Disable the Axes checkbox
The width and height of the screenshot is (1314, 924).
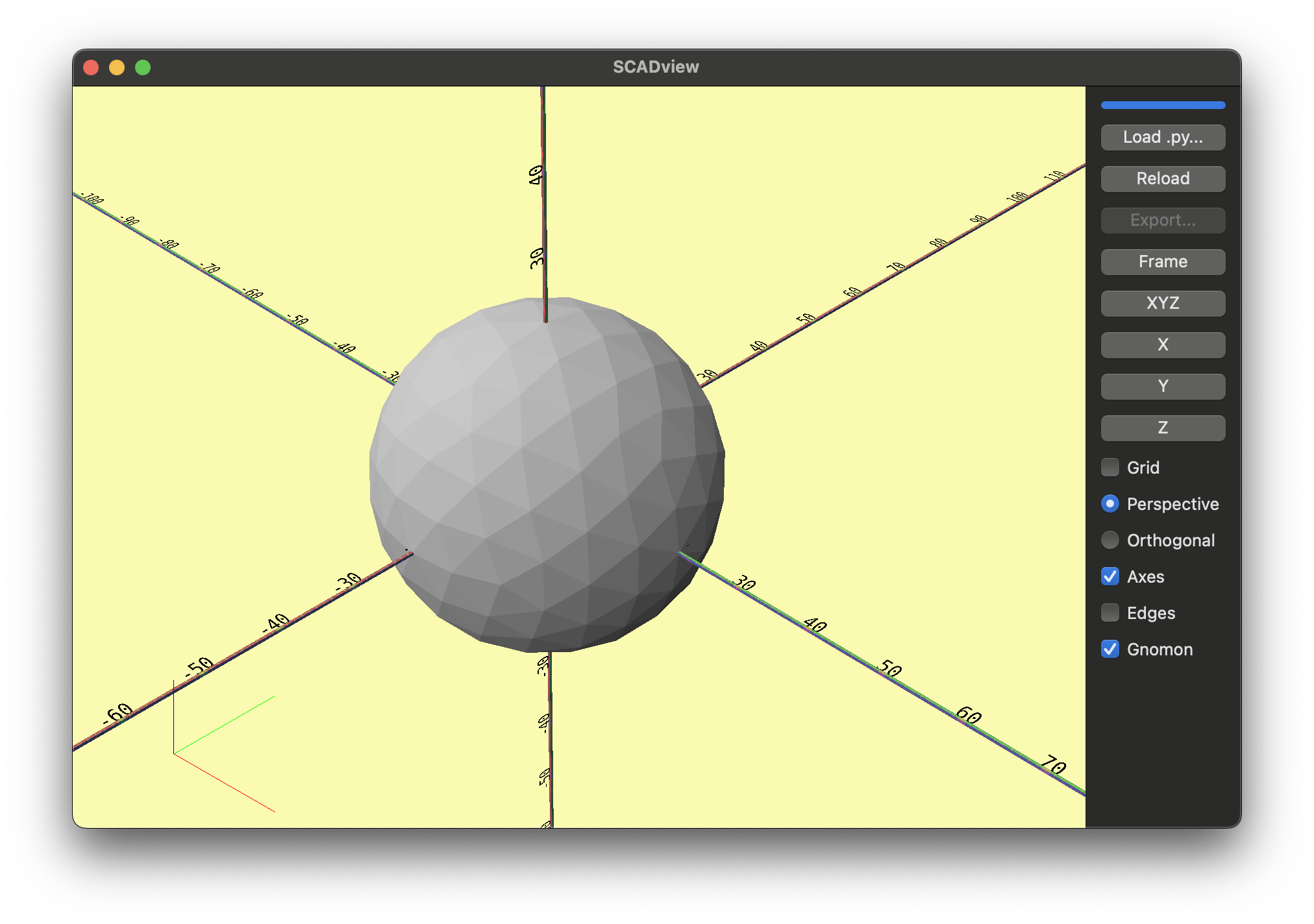pos(1109,576)
